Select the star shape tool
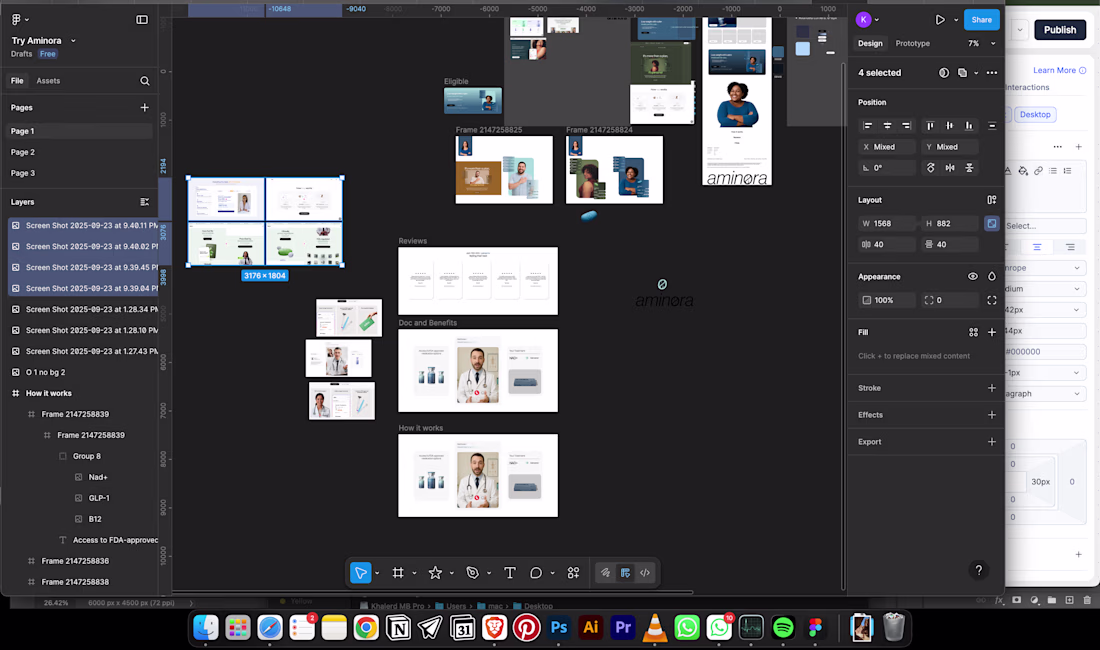Screen dimensions: 1100x650 click(x=435, y=573)
